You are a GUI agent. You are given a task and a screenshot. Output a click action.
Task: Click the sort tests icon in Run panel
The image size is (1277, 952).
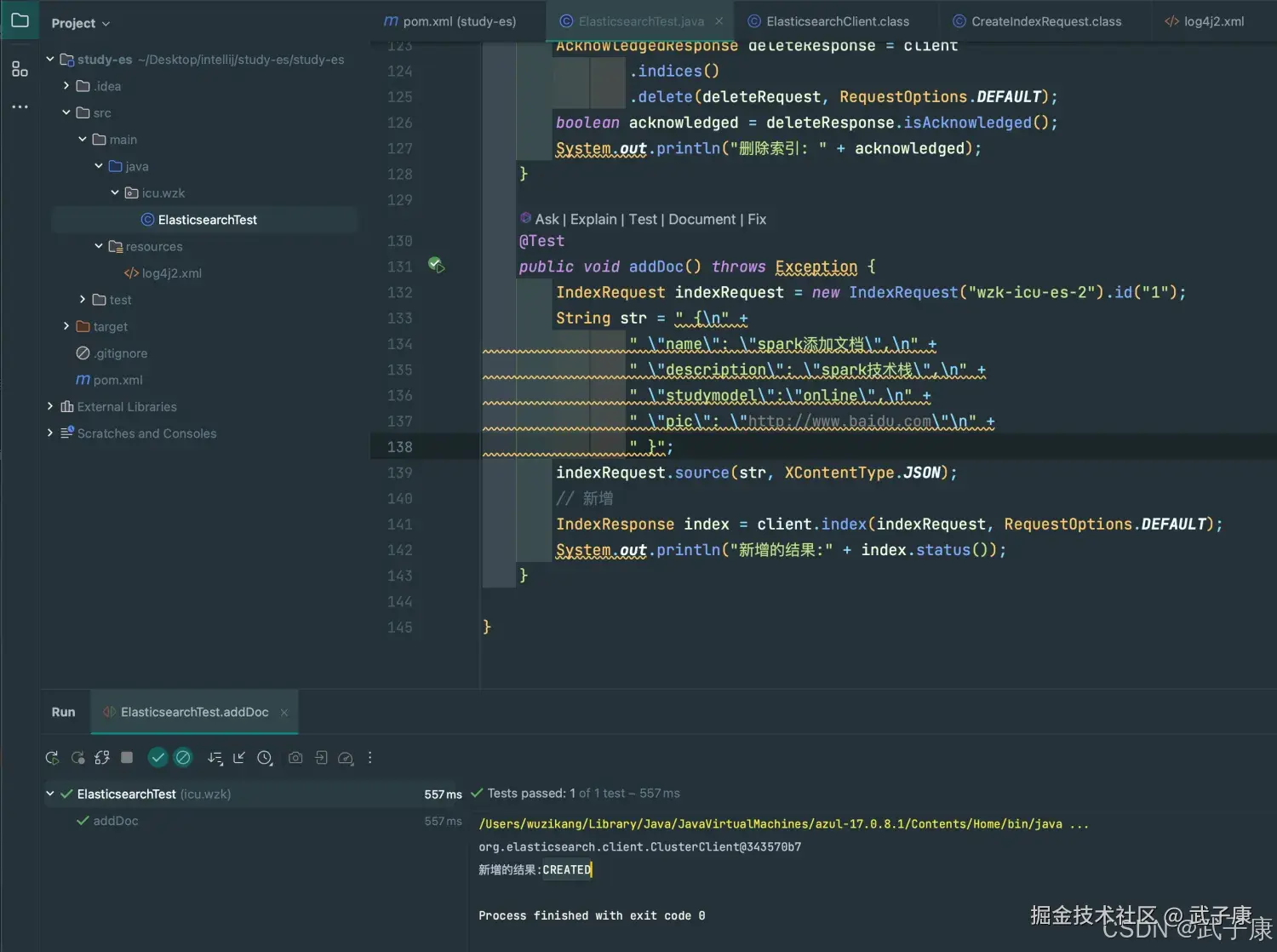pyautogui.click(x=215, y=757)
